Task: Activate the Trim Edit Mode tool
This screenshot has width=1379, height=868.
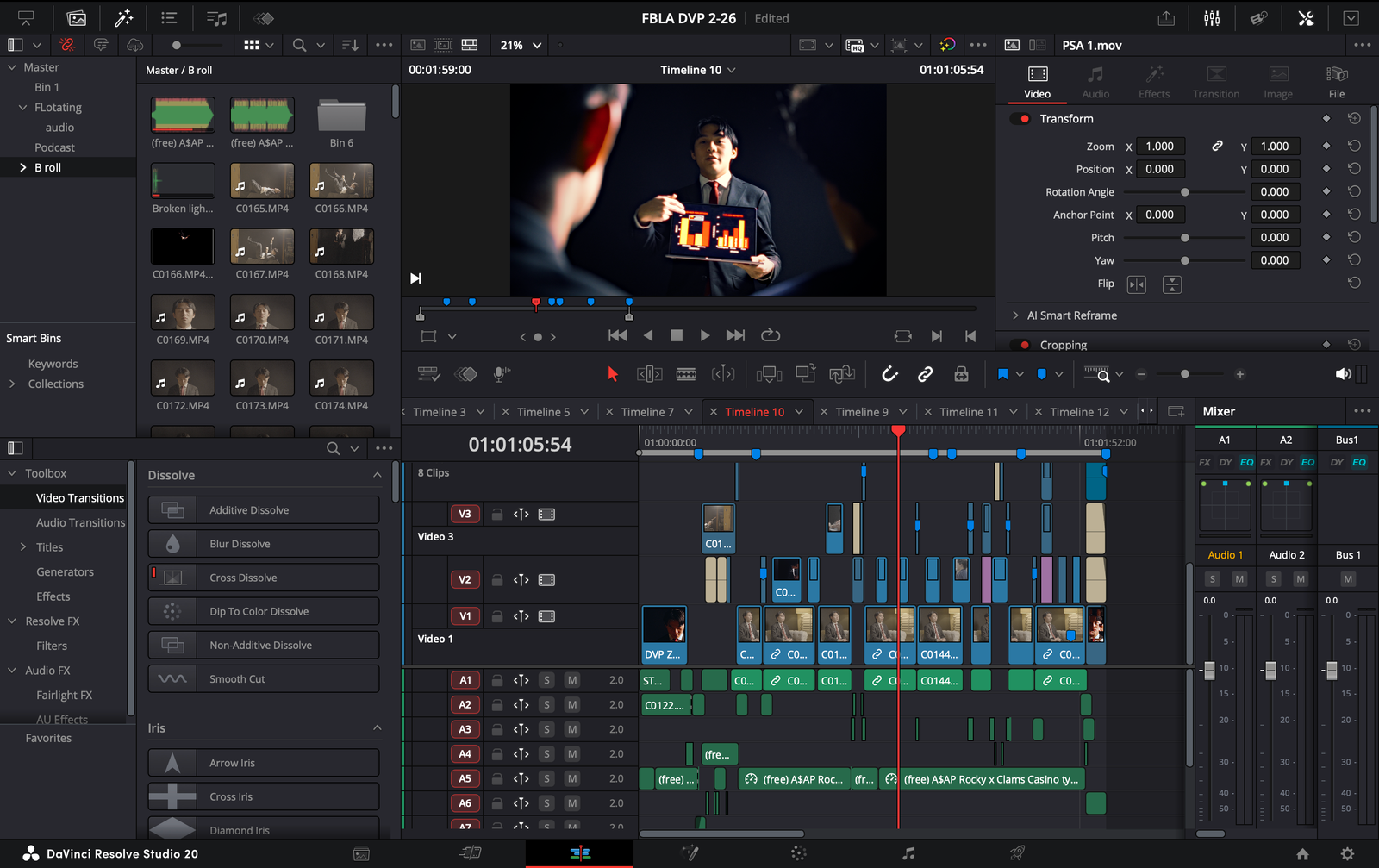Action: pos(649,374)
